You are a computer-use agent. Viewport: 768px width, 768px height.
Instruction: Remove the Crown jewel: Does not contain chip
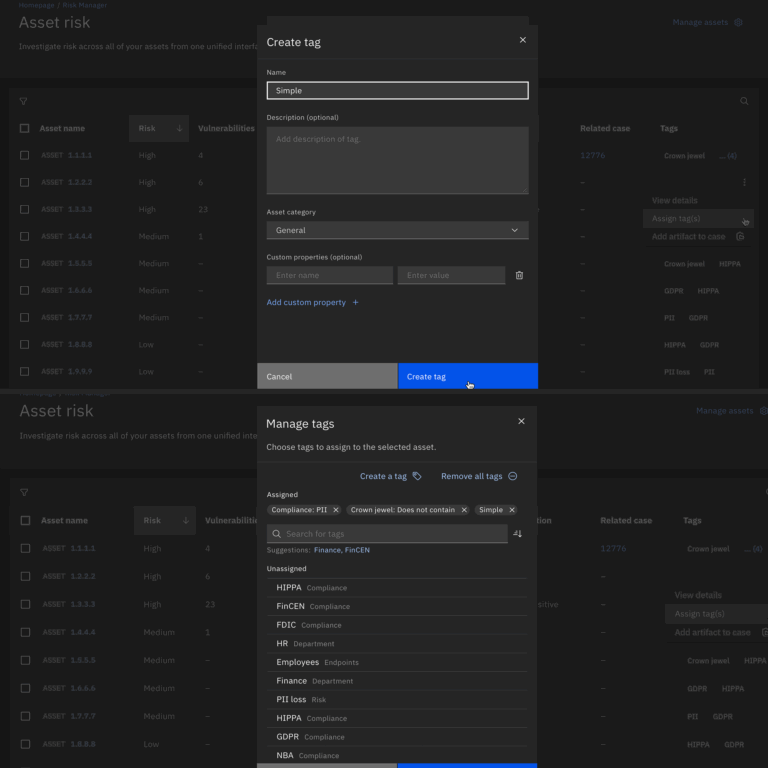(464, 510)
